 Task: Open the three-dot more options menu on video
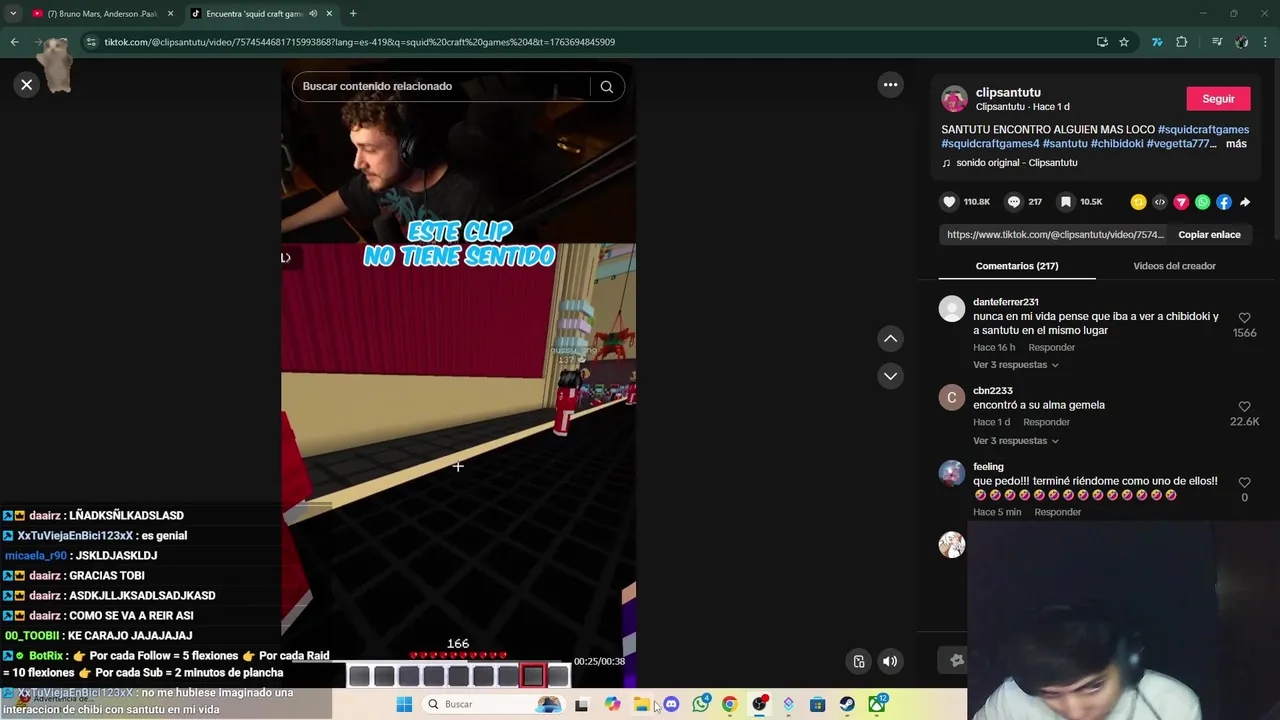pos(890,85)
